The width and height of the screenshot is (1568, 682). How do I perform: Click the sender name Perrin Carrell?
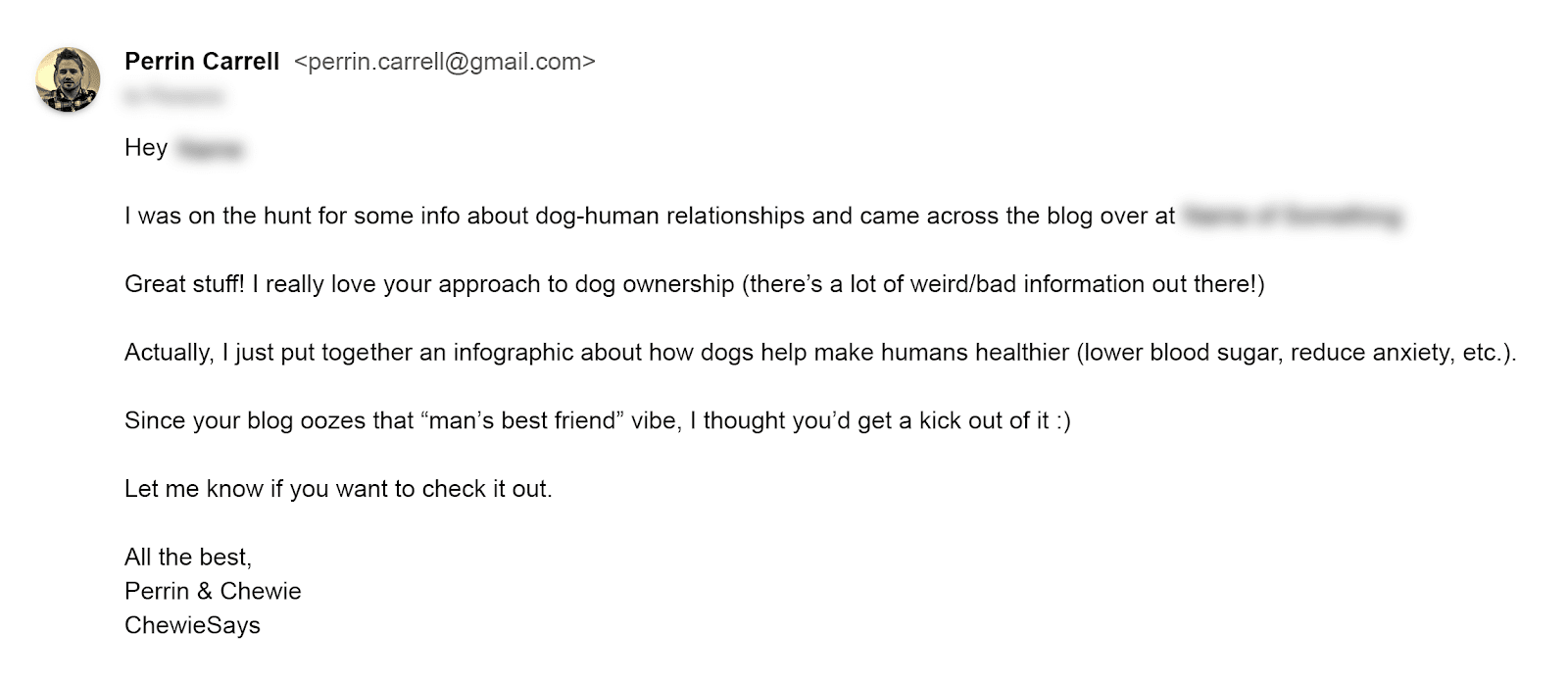point(202,62)
